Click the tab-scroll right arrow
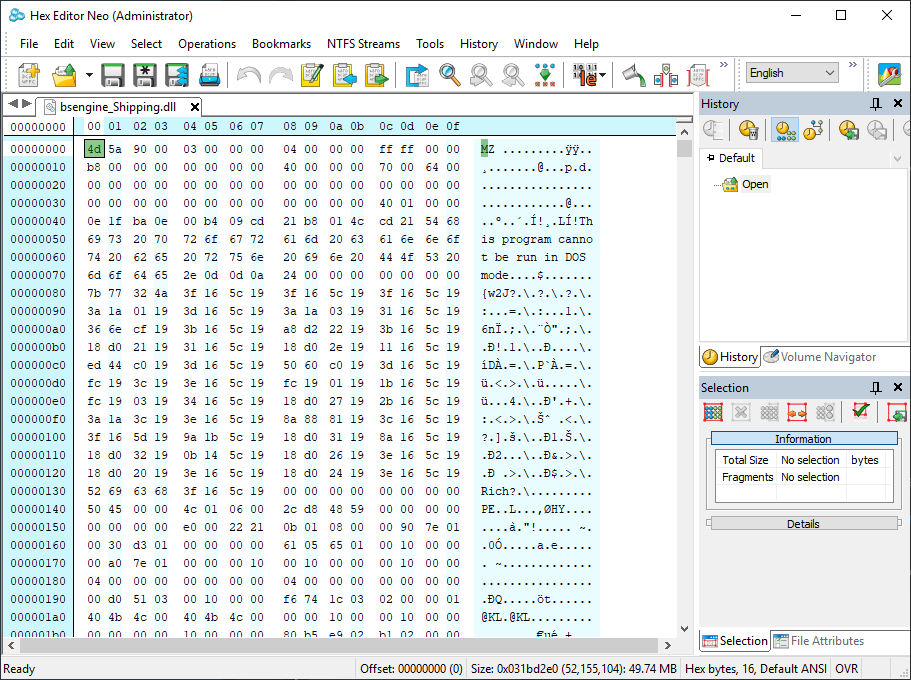The height and width of the screenshot is (680, 911). [26, 104]
